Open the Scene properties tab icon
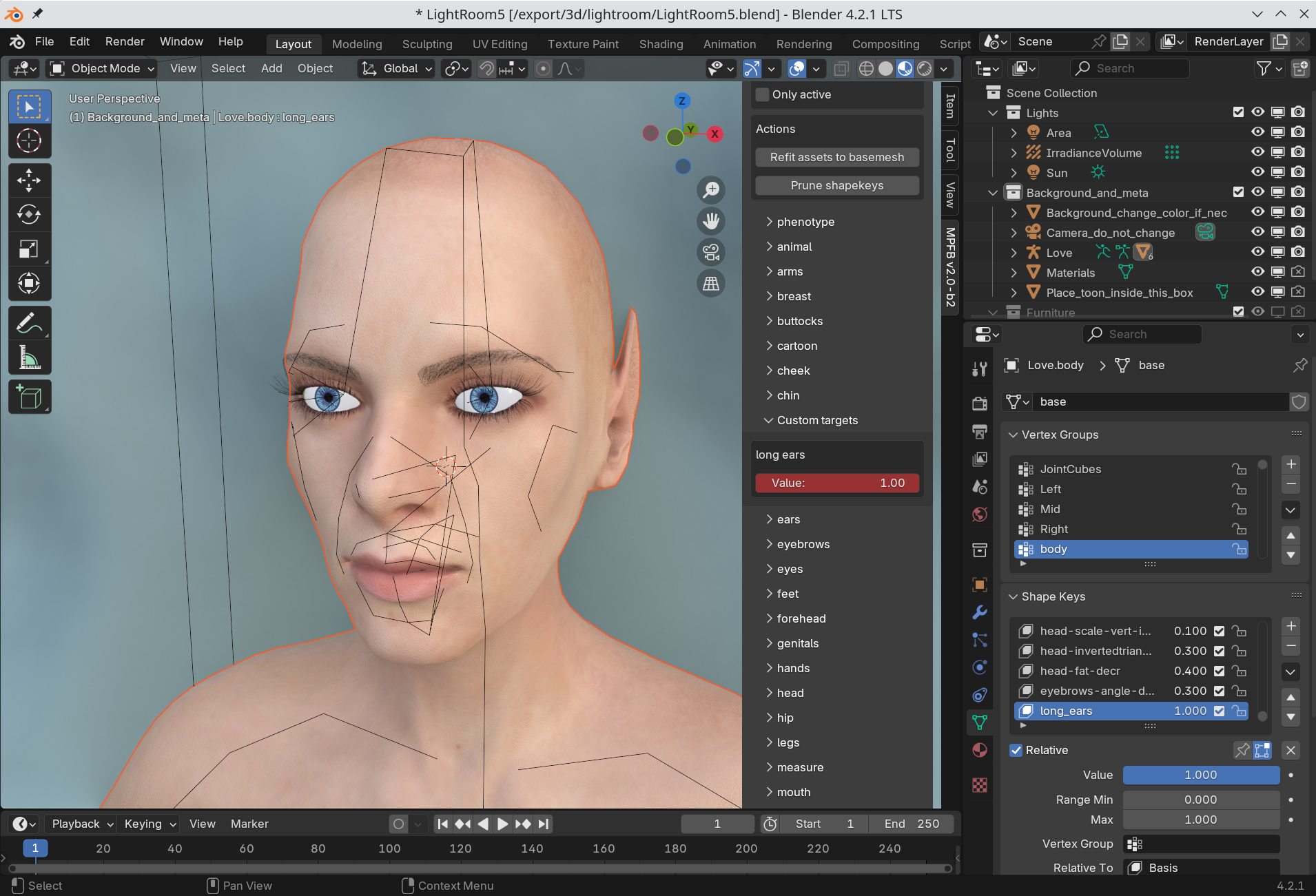 tap(980, 487)
